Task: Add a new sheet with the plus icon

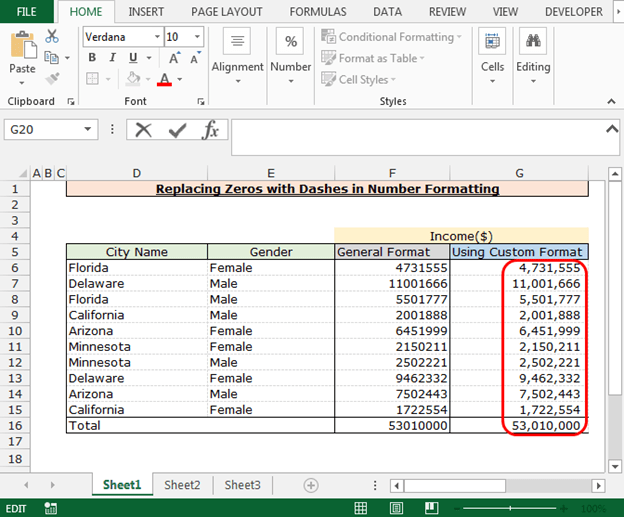Action: [311, 485]
